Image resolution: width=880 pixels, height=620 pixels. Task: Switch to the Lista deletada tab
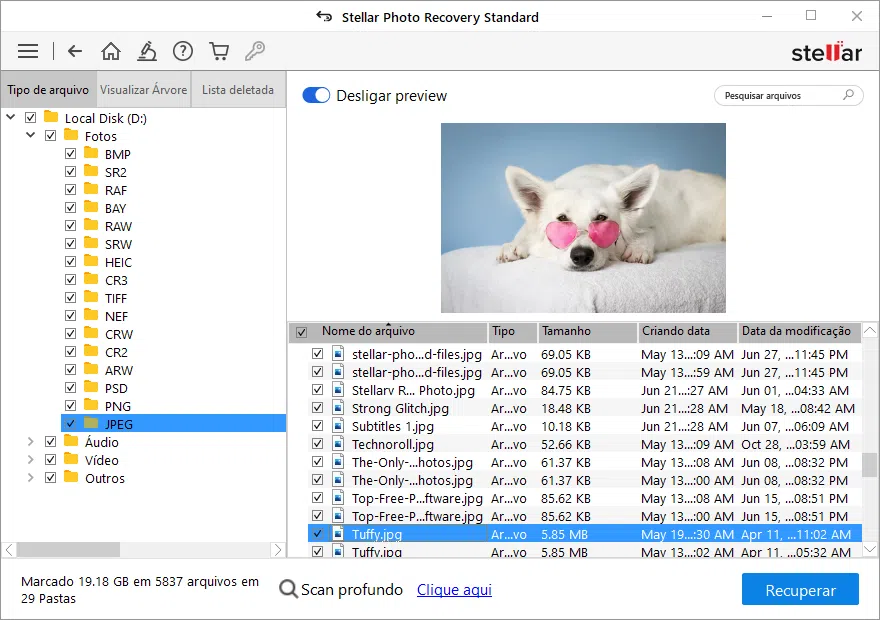[x=237, y=90]
